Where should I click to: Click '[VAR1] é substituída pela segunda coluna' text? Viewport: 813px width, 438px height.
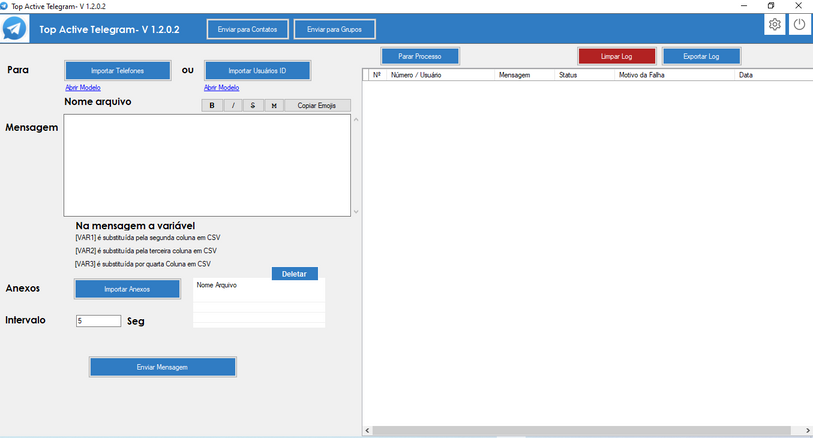[148, 237]
